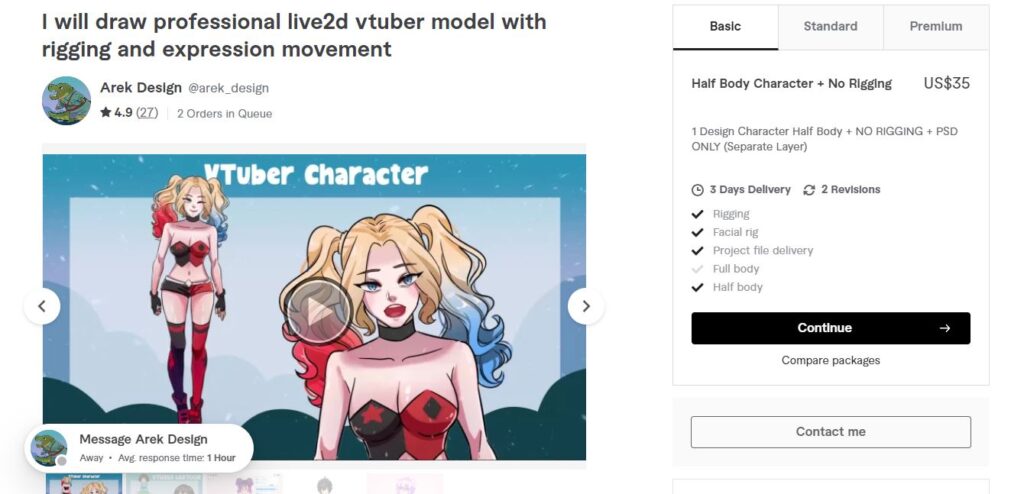Click the Arek Design profile avatar
The width and height of the screenshot is (1024, 494).
tap(67, 101)
